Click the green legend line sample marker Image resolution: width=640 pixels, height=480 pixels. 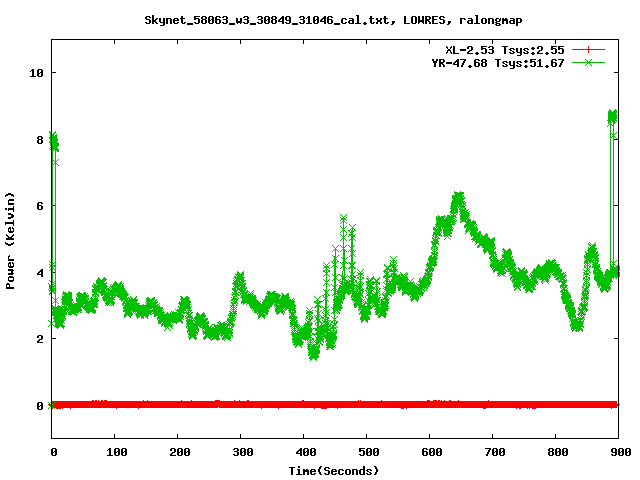[588, 62]
